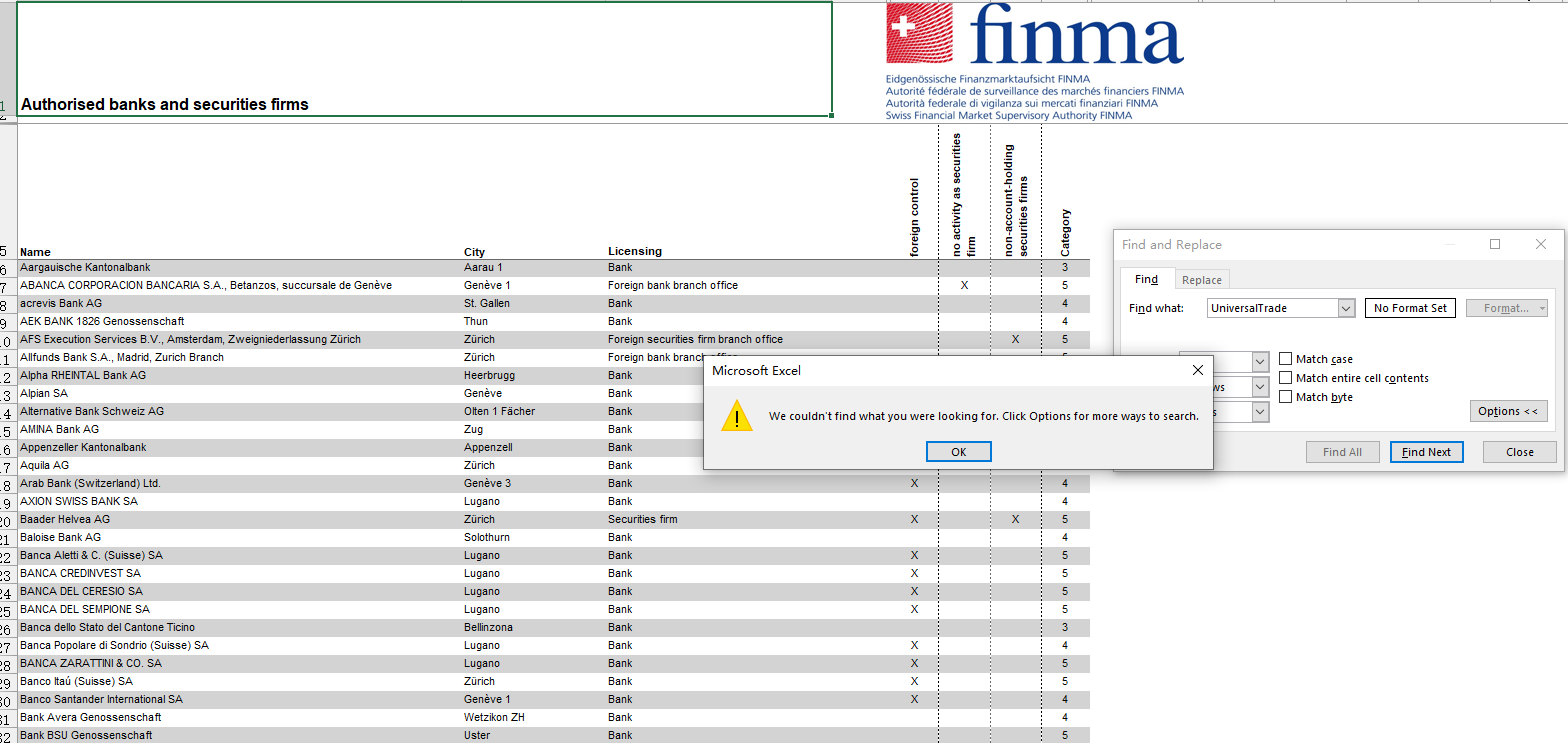
Task: Select the Arab Bank (Switzerland) Ltd. cell
Action: click(239, 483)
